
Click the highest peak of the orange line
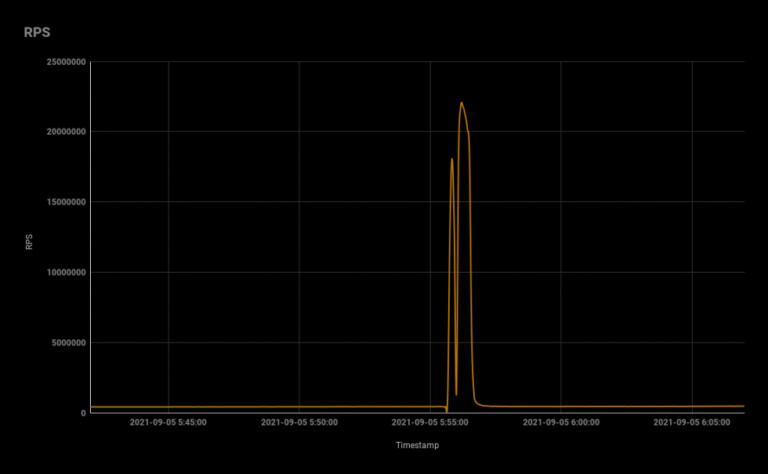[461, 103]
